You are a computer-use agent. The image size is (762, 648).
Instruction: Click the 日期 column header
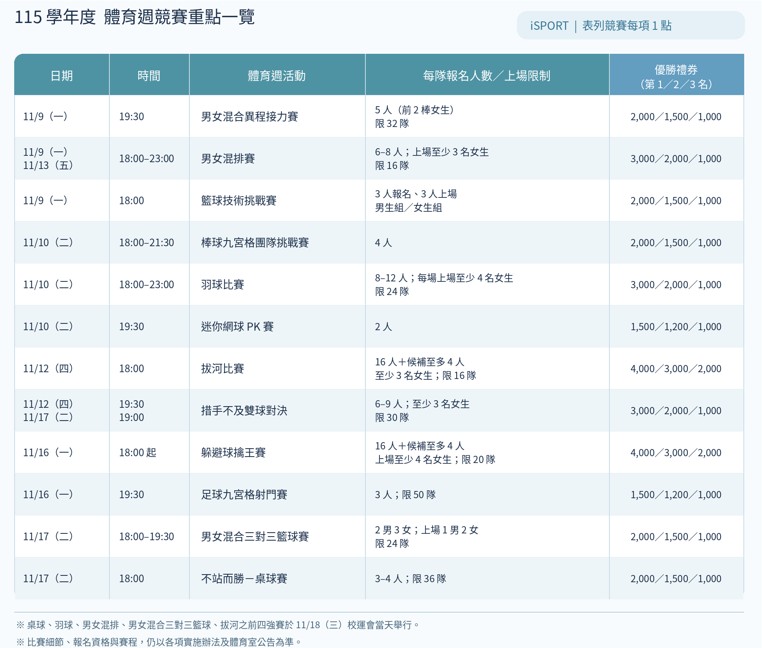(x=62, y=75)
